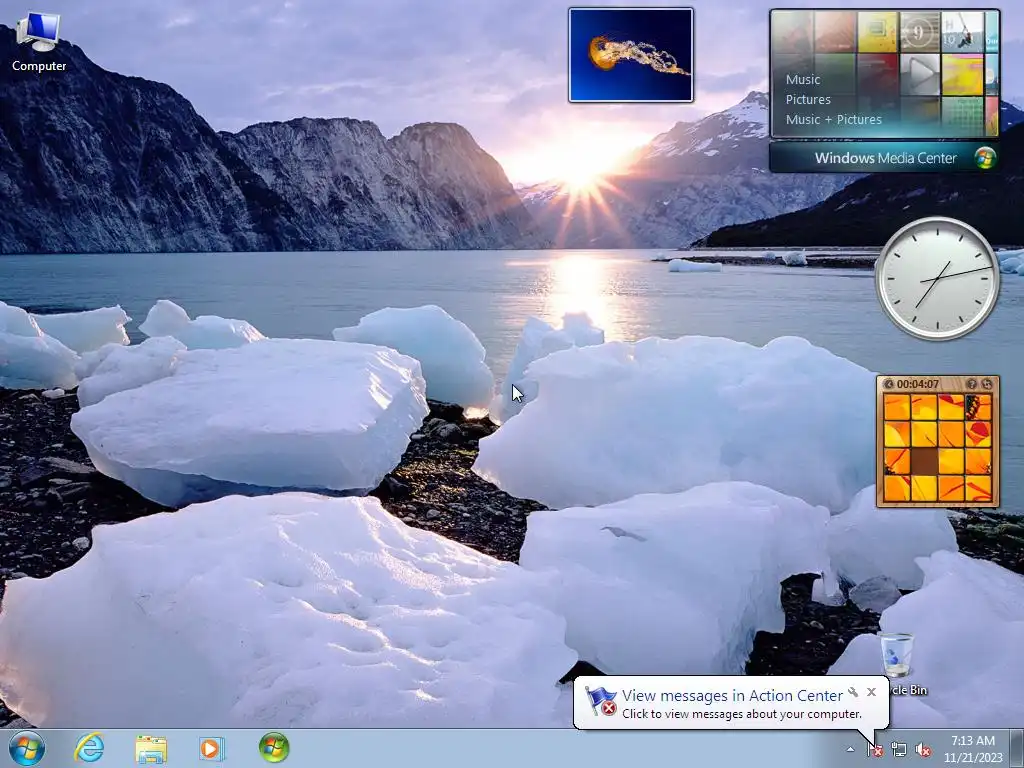Click "View messages in Action Center" title
This screenshot has width=1024, height=768.
point(732,696)
